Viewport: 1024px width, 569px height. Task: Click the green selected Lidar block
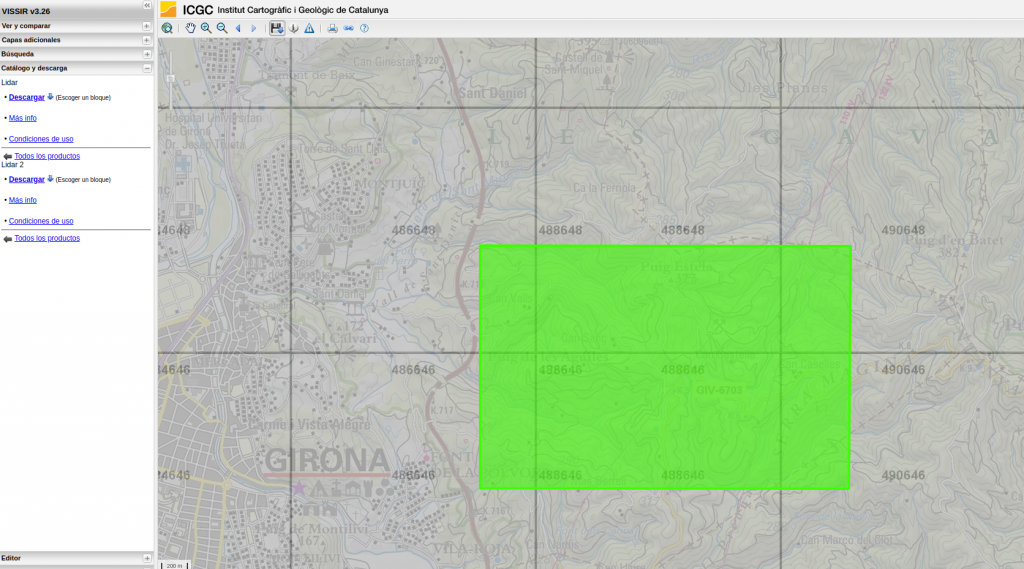[x=664, y=366]
